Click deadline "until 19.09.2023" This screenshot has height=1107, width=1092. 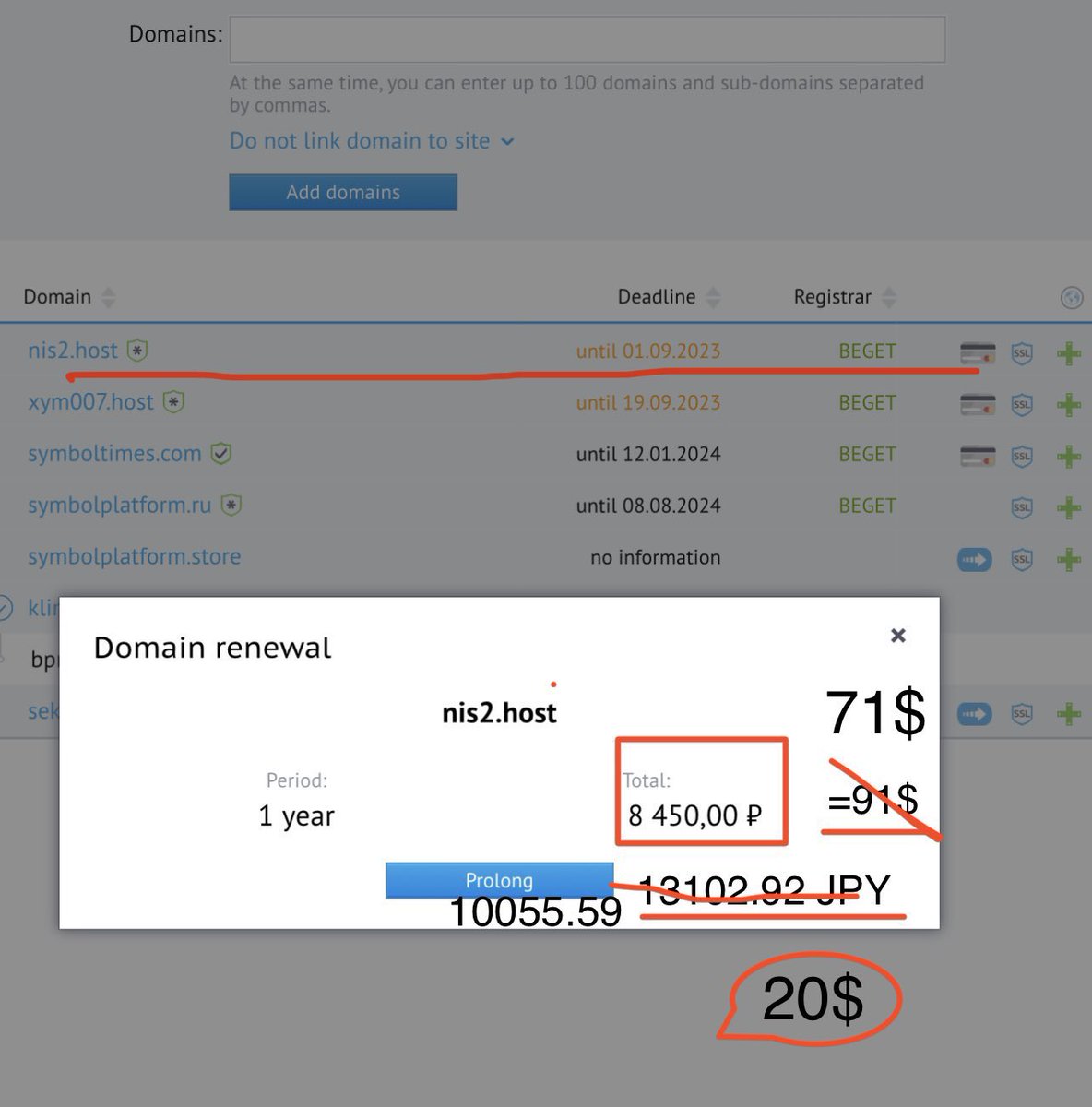coord(648,403)
